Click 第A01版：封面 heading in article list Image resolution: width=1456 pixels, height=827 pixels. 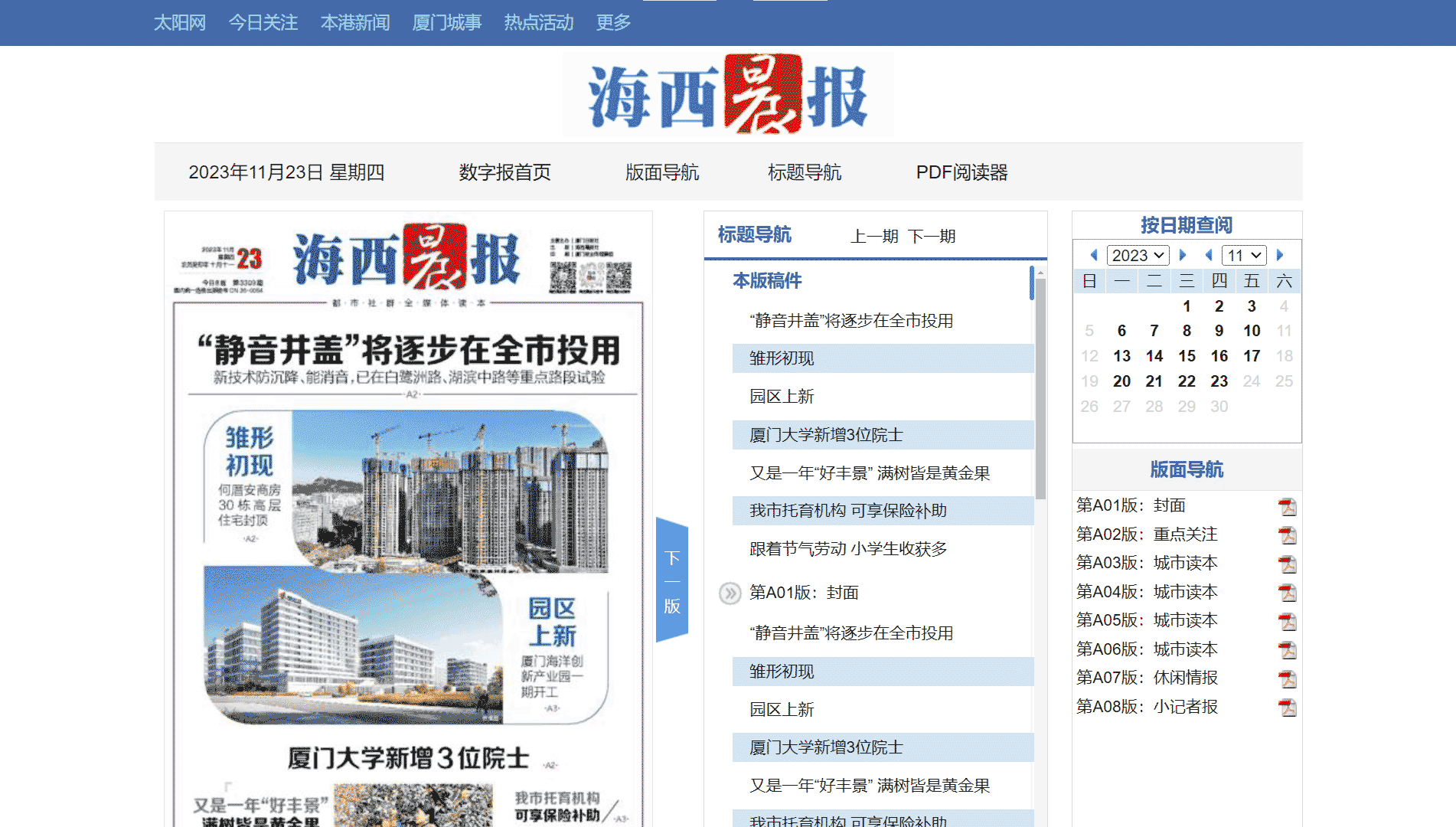click(x=804, y=593)
